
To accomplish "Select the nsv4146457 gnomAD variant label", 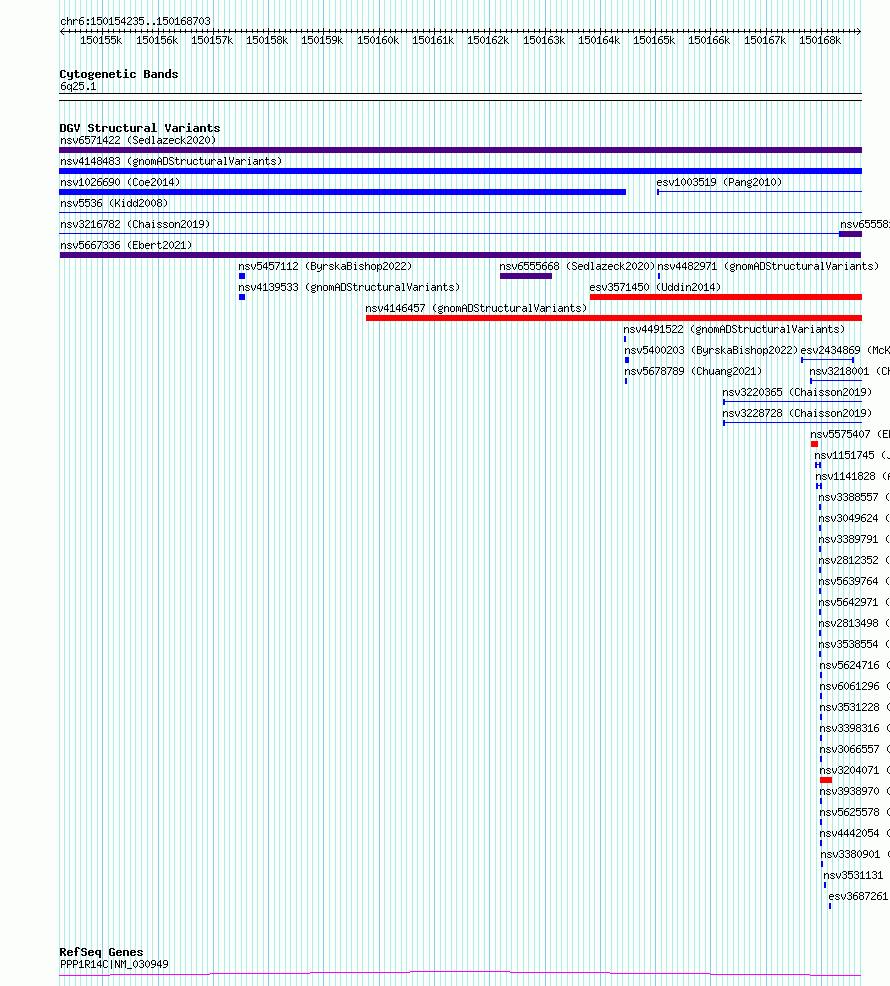I will point(476,308).
